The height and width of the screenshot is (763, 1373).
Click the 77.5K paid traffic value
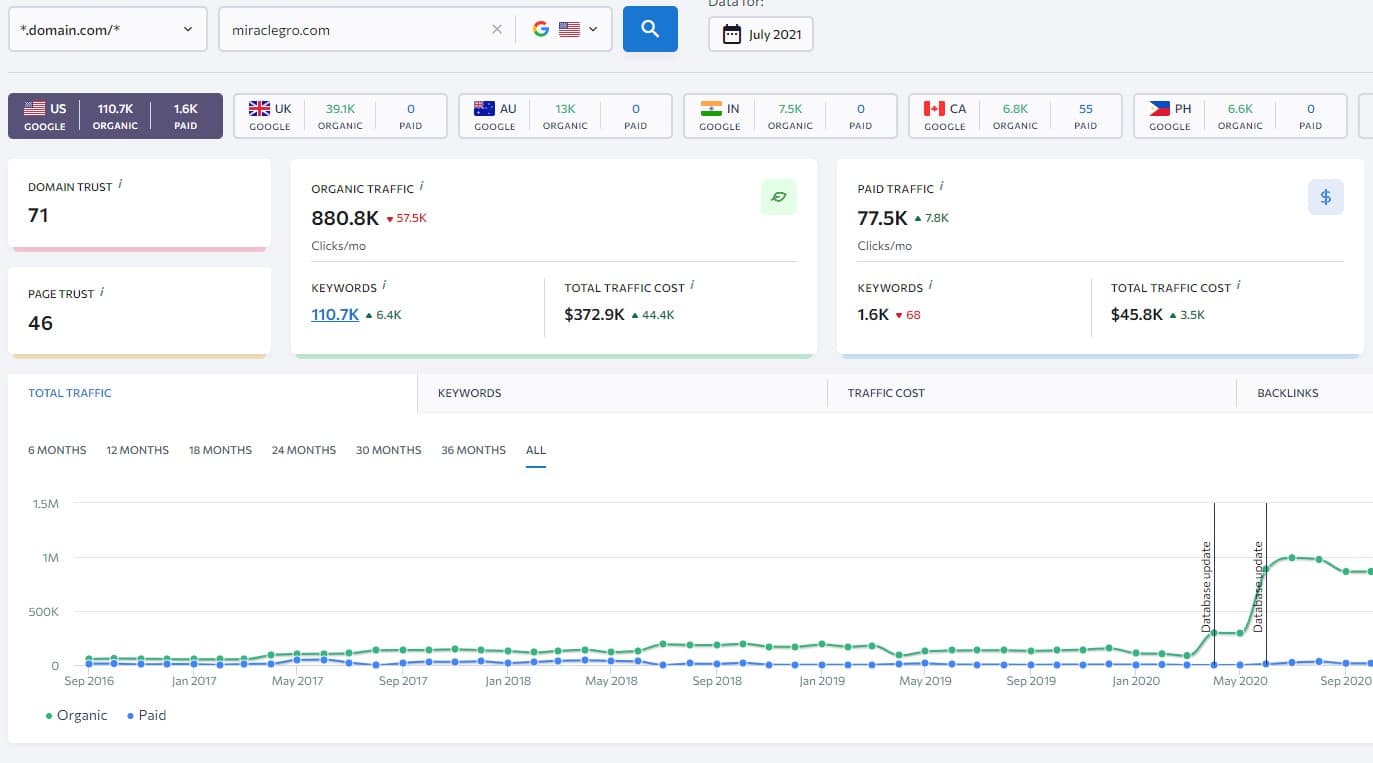tap(883, 217)
